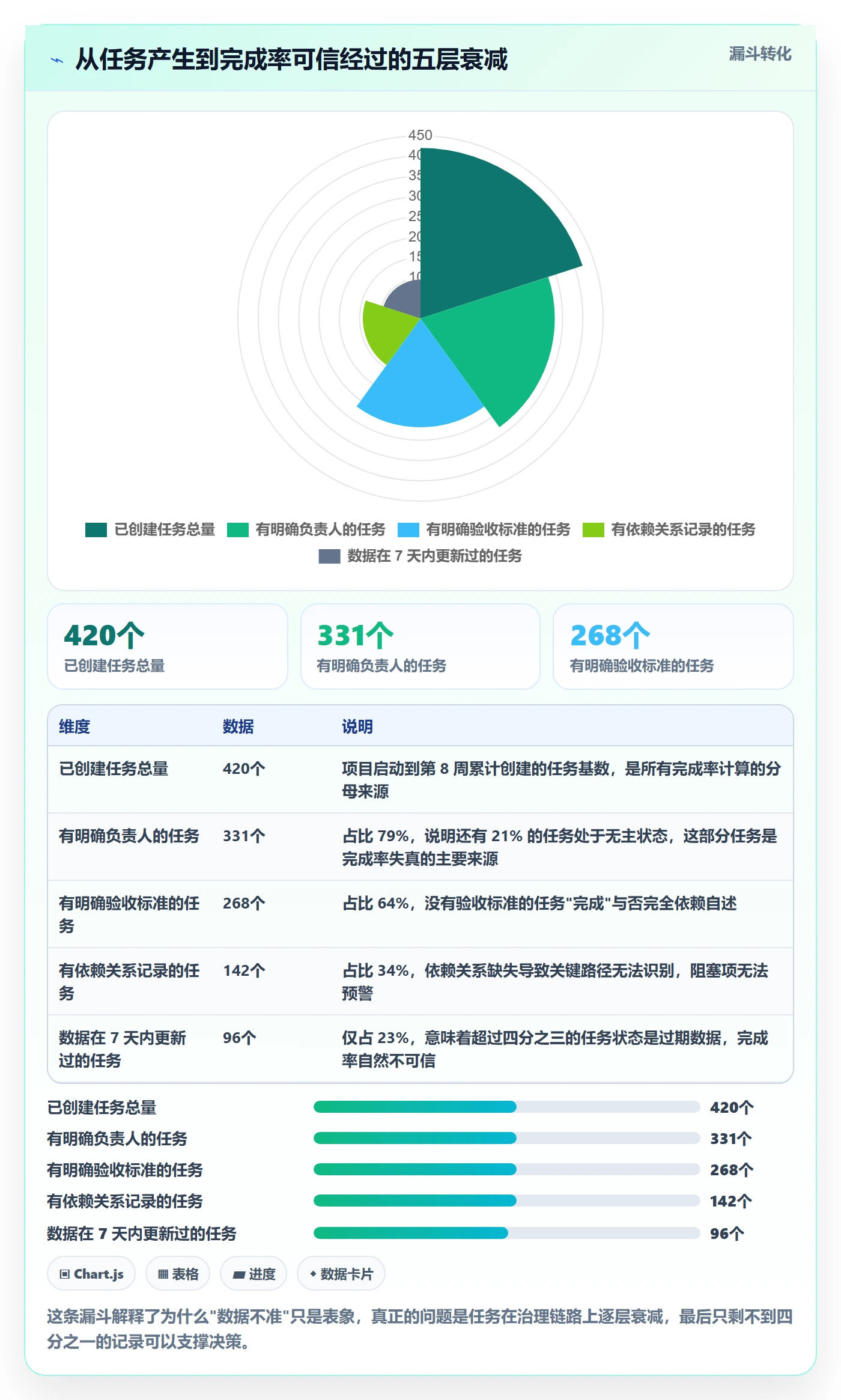Select the 数据卡片 tag chip

[x=341, y=1274]
